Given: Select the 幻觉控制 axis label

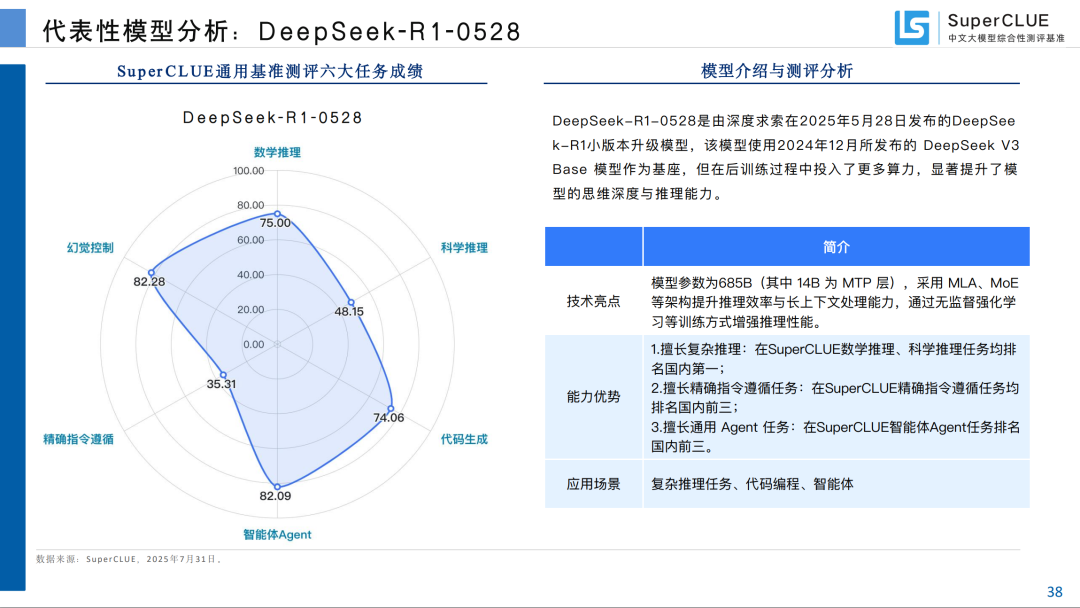Looking at the screenshot, I should (90, 248).
